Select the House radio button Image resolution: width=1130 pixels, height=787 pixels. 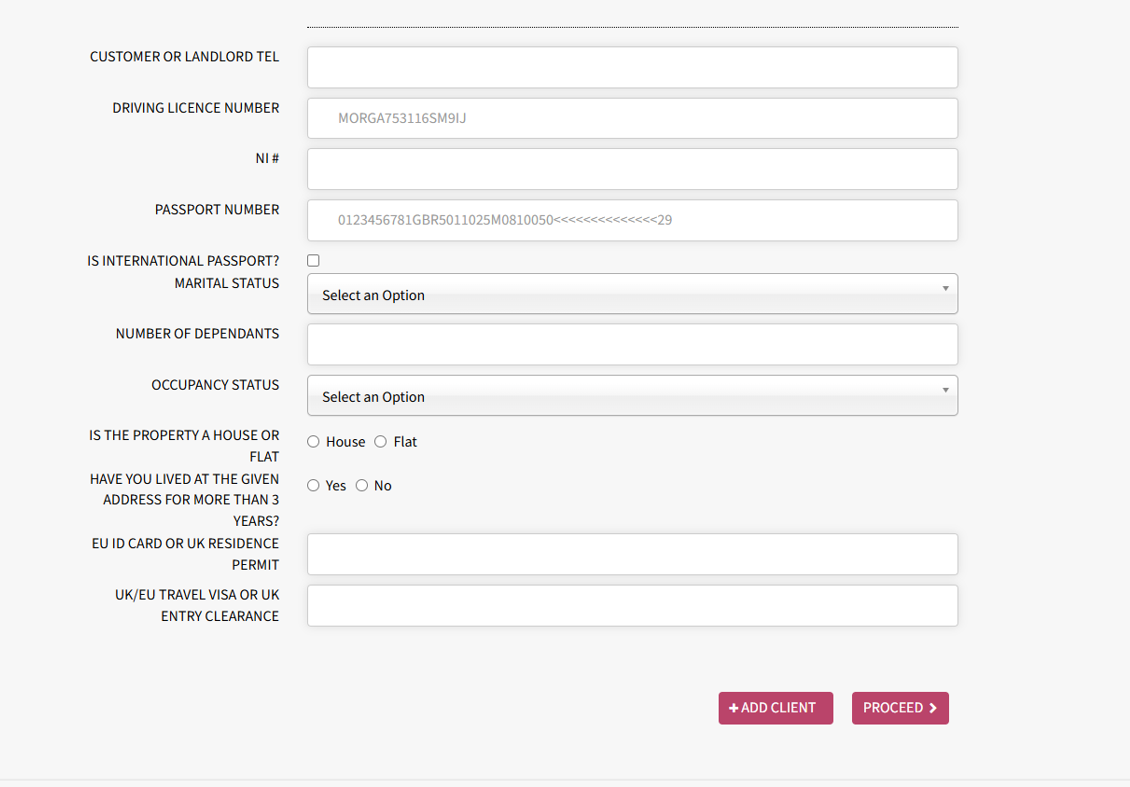pos(313,441)
